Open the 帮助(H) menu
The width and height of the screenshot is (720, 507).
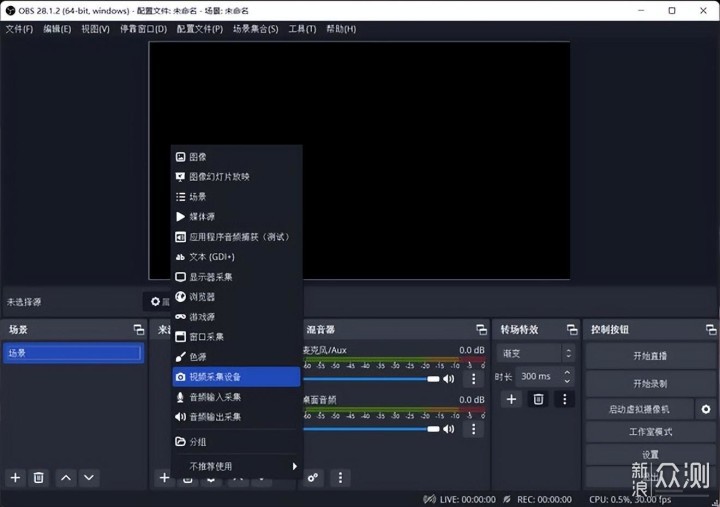tap(341, 29)
